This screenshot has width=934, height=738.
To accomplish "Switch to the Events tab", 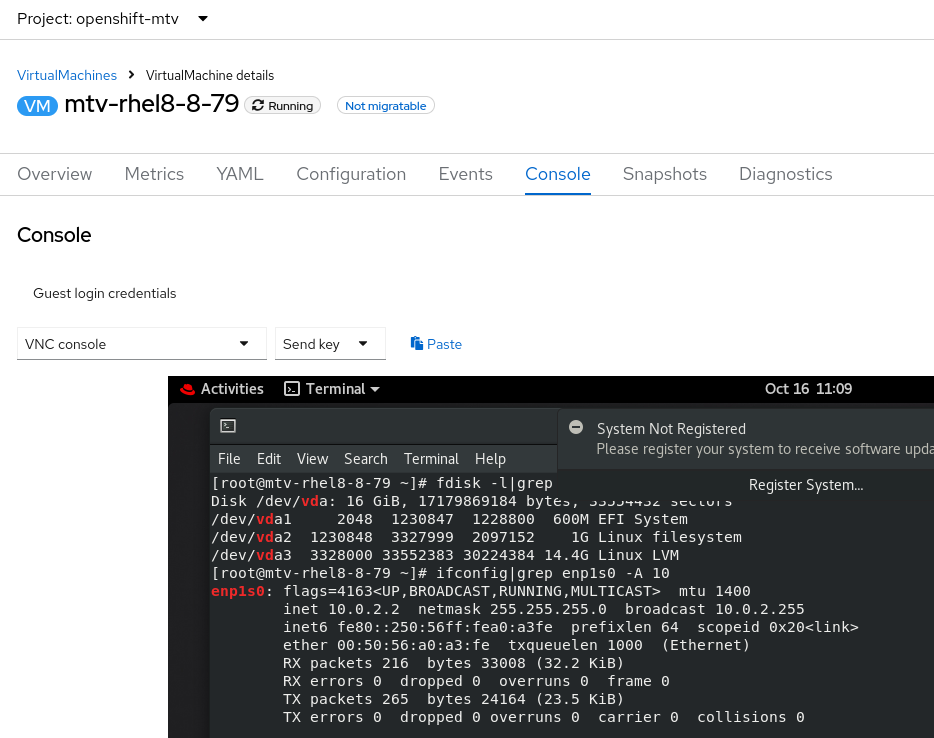I will [x=465, y=174].
